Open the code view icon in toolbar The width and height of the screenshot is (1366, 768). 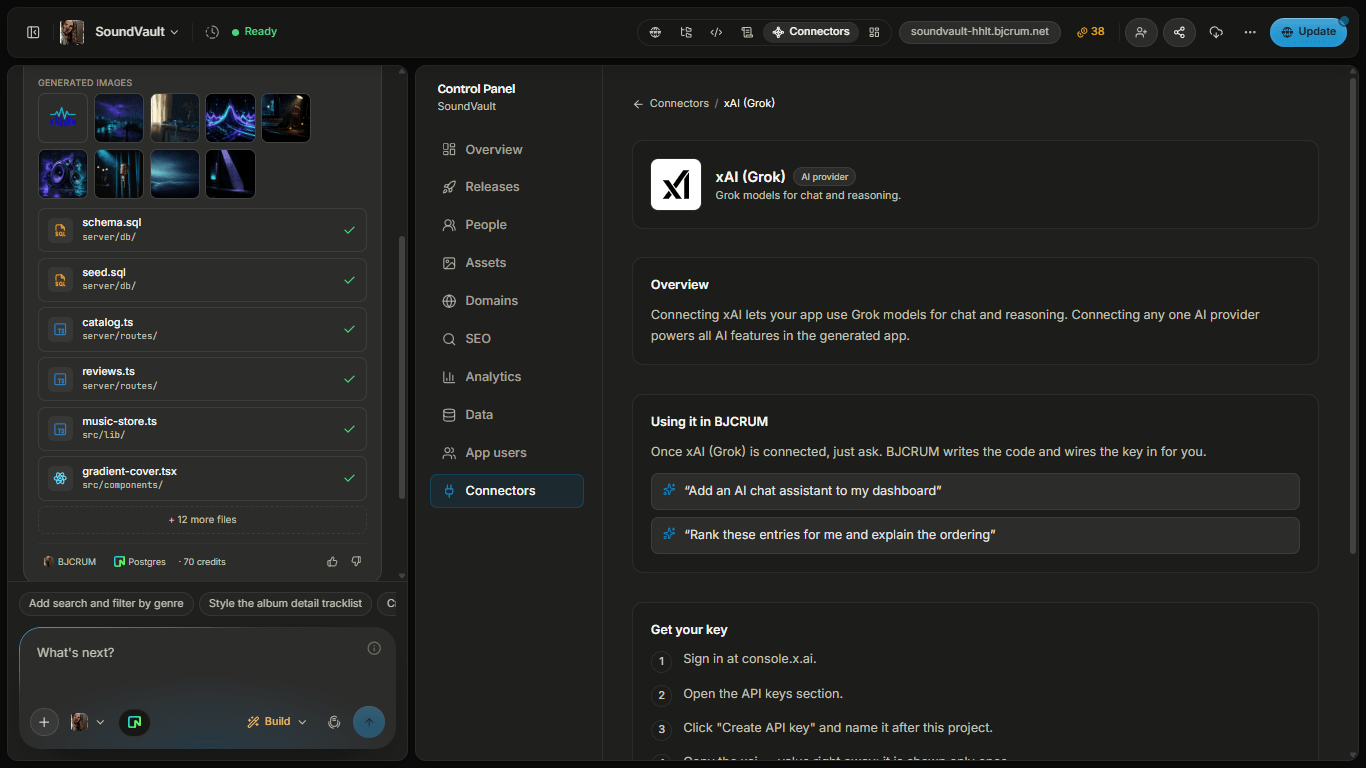coord(716,32)
